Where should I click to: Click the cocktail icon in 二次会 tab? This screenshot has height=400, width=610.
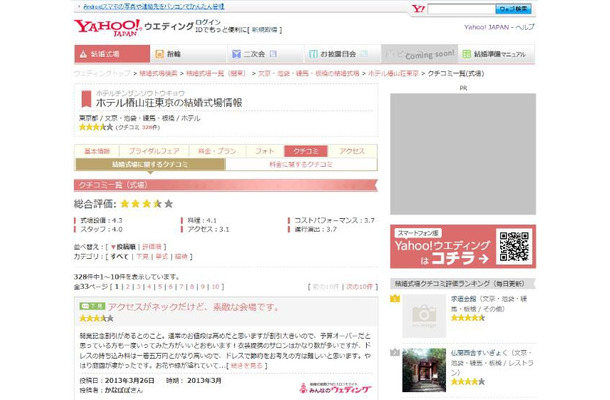(x=236, y=54)
